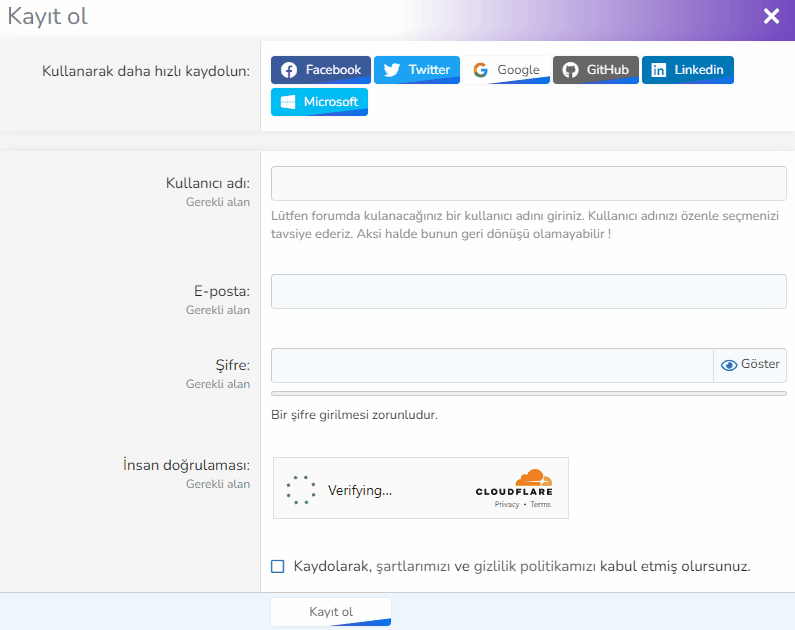Click the Twitter bird icon
Viewport: 795px width, 630px height.
[392, 70]
